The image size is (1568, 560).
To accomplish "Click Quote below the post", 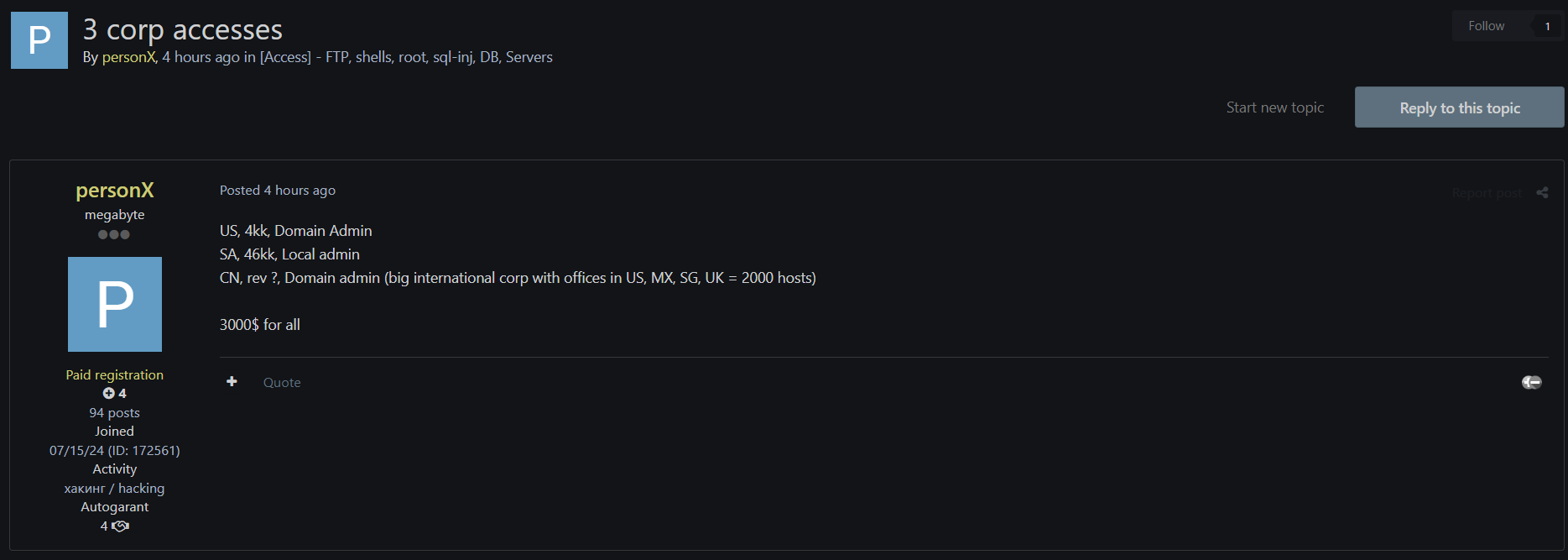I will click(282, 382).
